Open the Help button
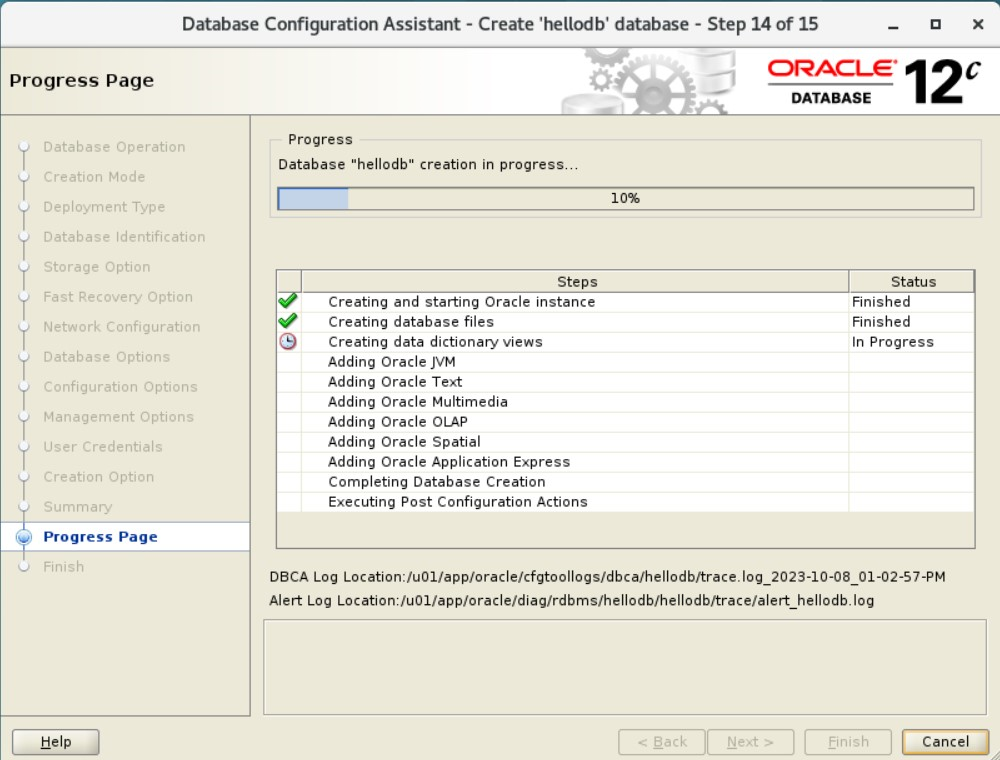The width and height of the screenshot is (1000, 760). click(x=55, y=742)
